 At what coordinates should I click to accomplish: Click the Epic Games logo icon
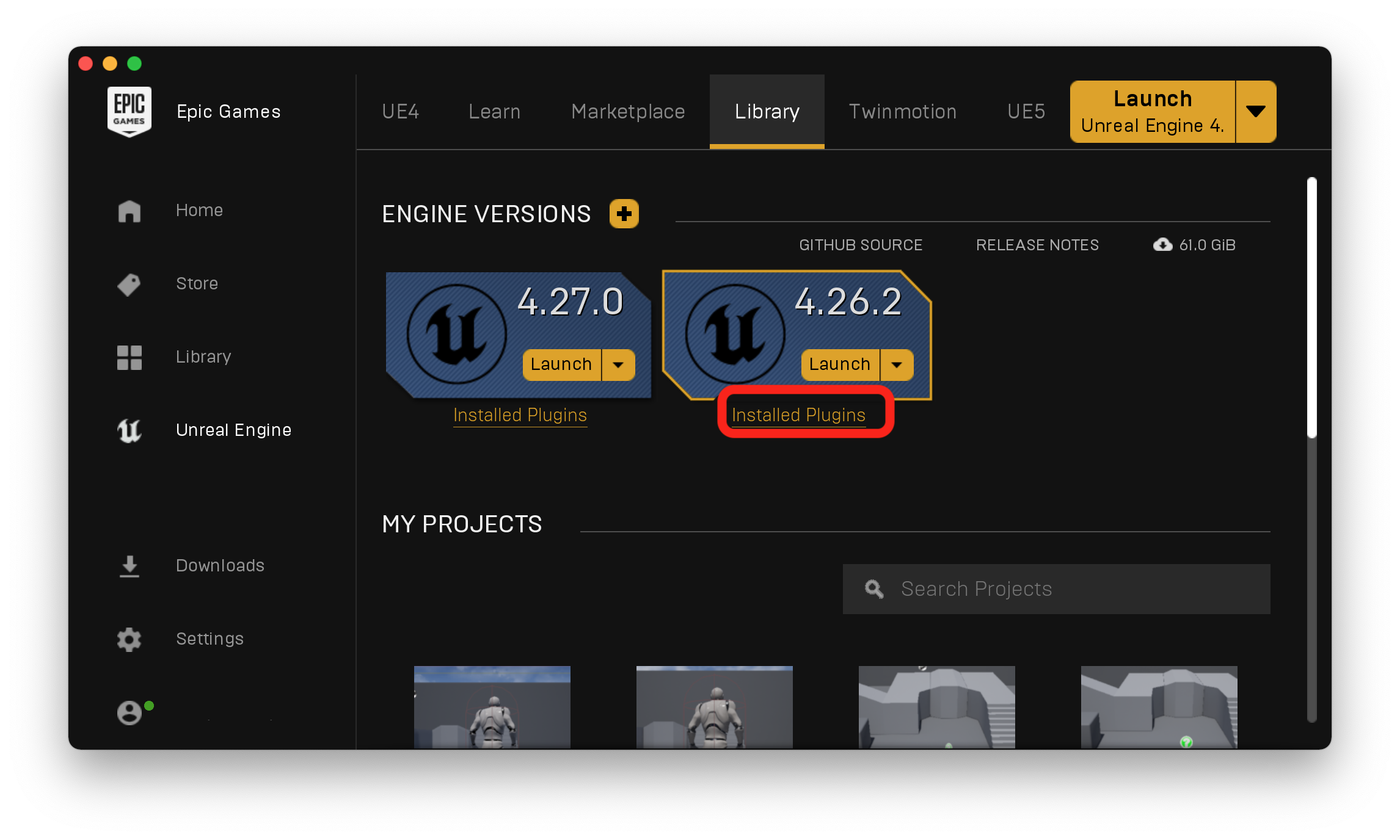129,111
